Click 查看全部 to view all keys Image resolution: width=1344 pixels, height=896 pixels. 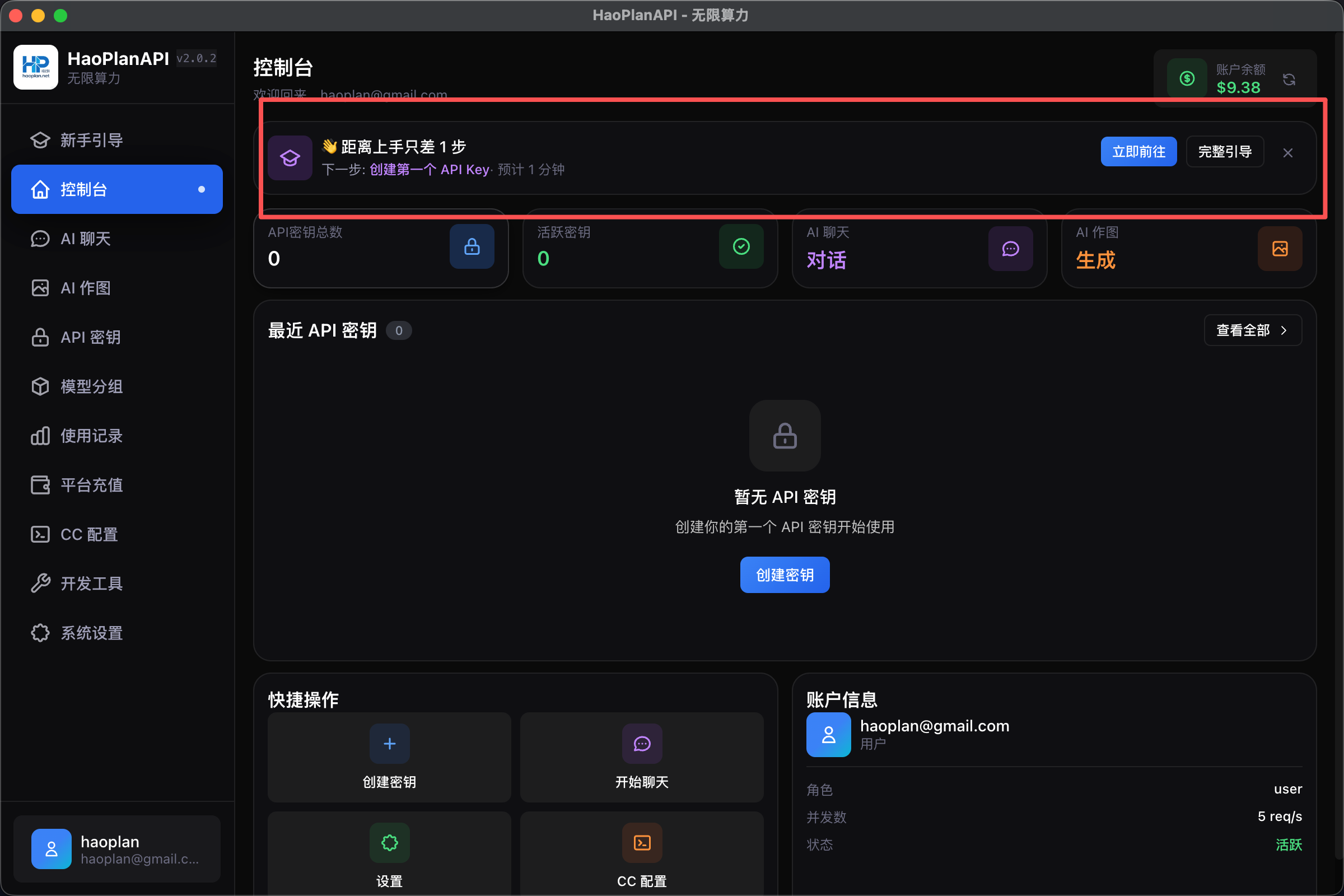[x=1253, y=330]
